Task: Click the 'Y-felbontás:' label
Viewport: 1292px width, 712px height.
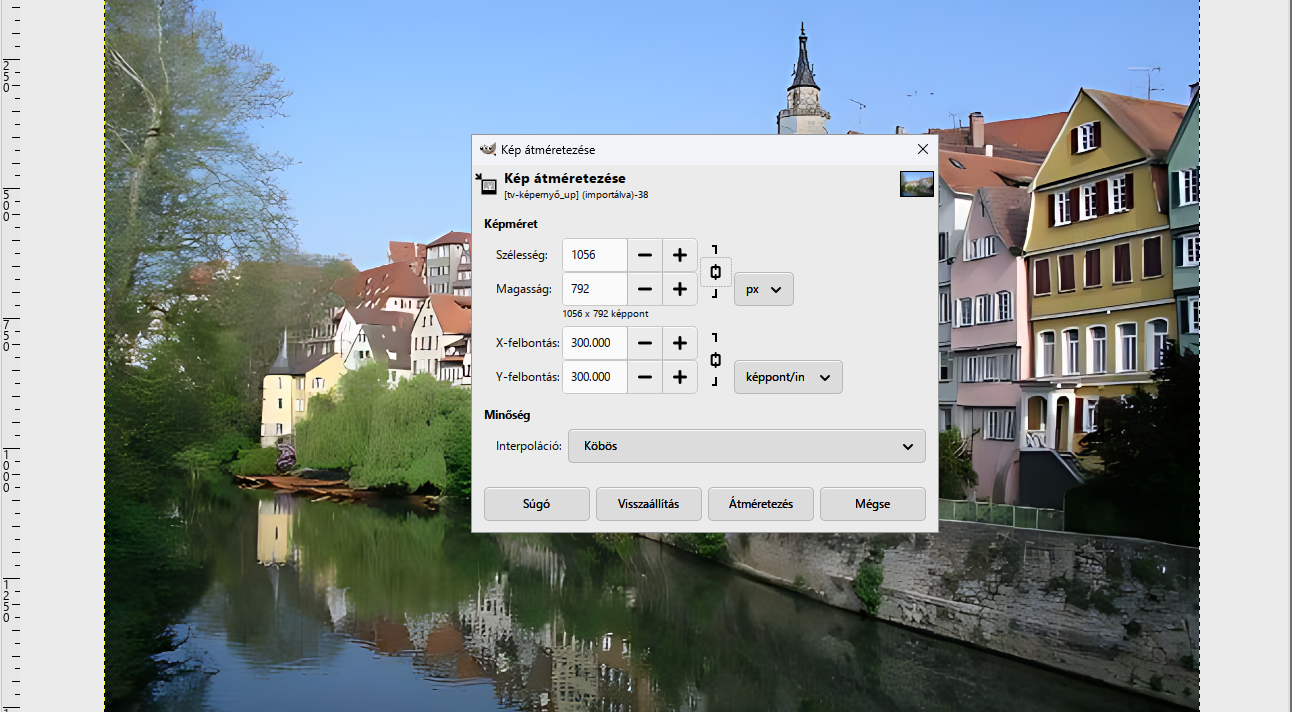Action: point(528,377)
